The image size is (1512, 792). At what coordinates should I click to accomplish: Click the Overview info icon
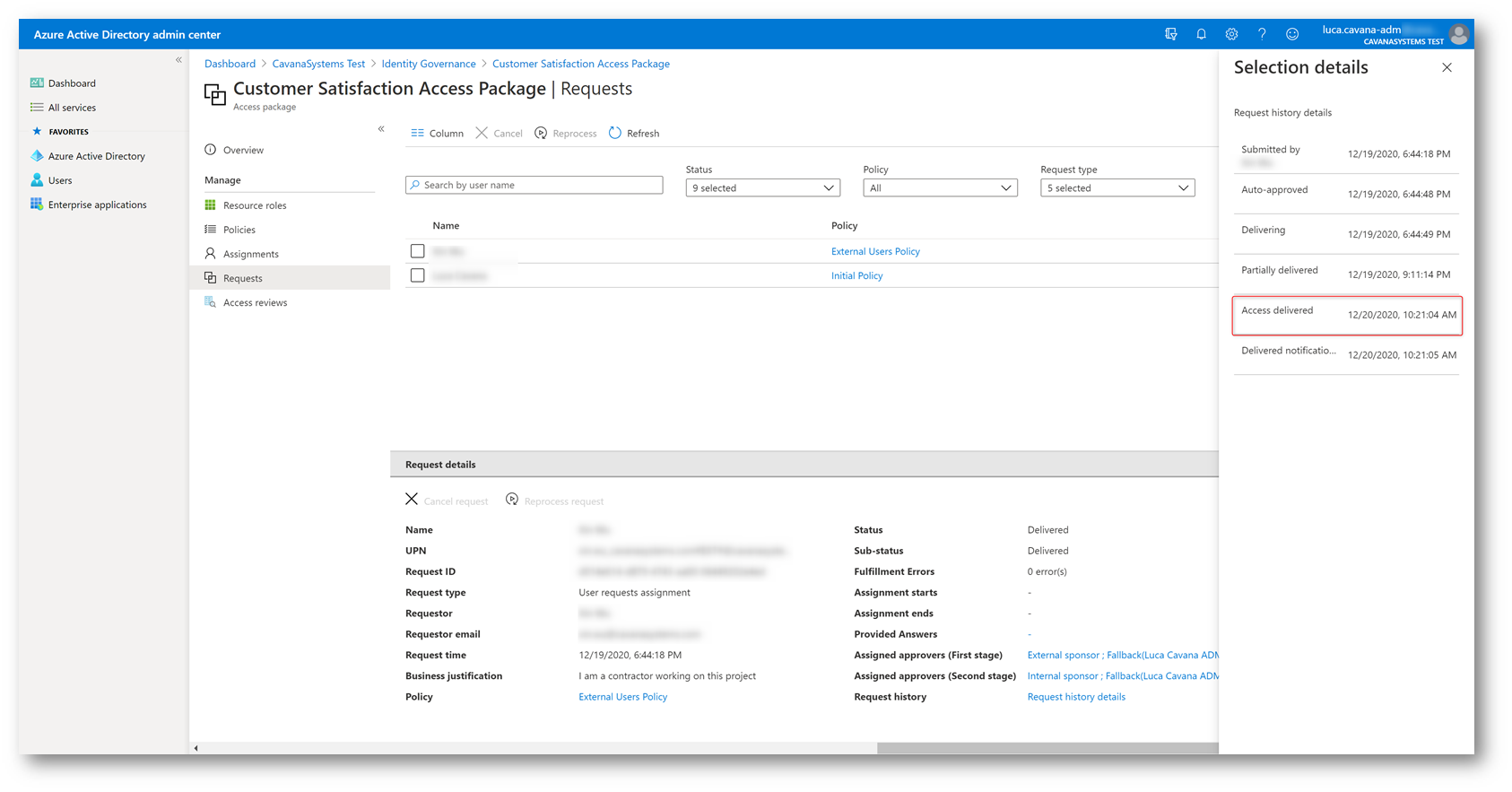pyautogui.click(x=210, y=150)
